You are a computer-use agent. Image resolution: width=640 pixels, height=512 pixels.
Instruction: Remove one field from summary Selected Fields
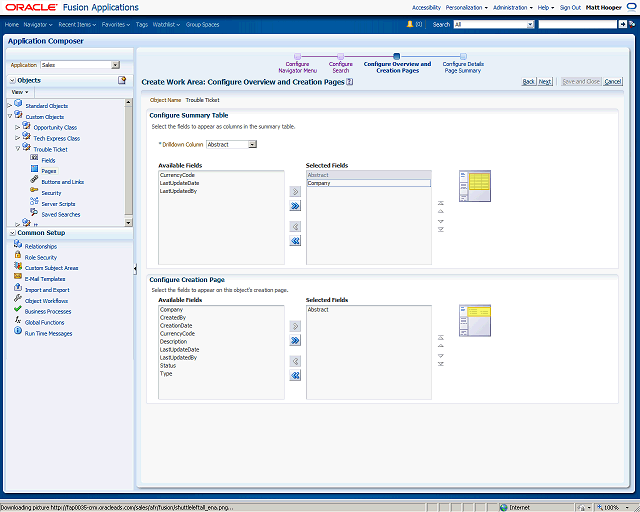coord(295,227)
